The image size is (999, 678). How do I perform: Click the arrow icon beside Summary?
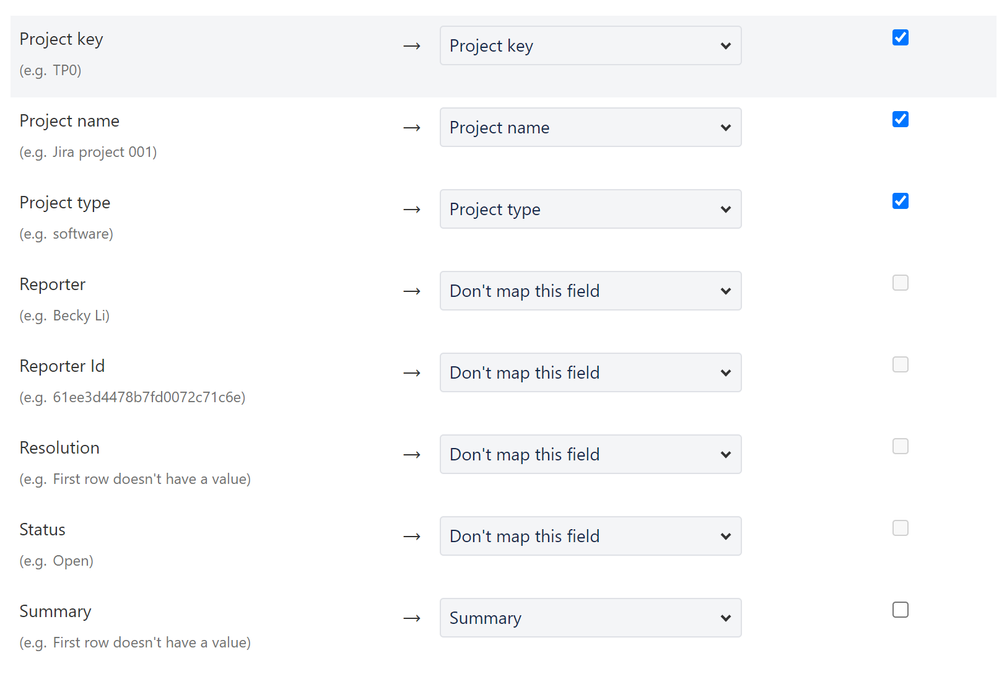click(x=411, y=619)
